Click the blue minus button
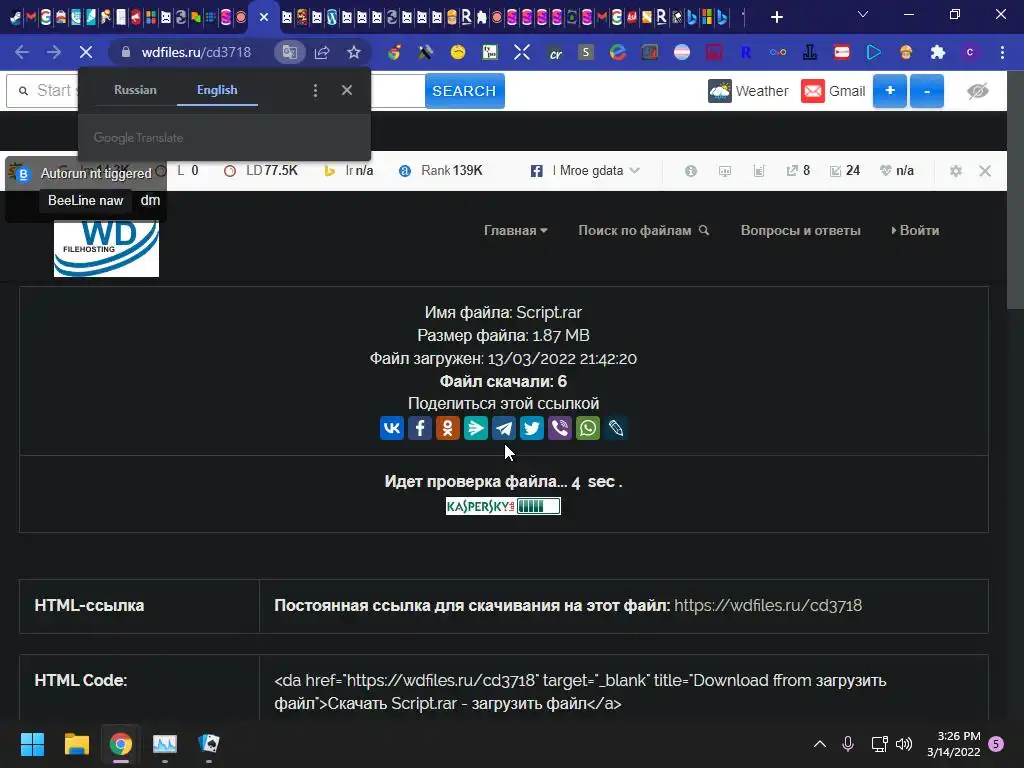 tap(926, 91)
